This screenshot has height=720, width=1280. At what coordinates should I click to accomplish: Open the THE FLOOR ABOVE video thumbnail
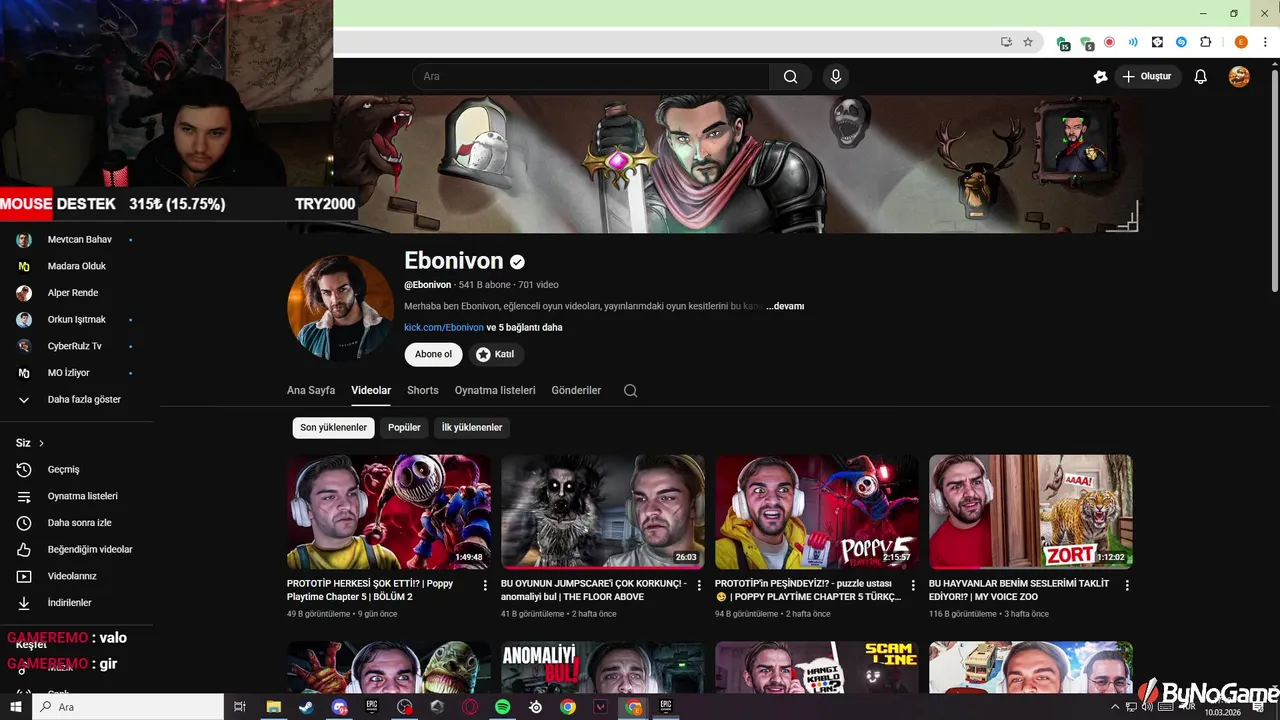click(603, 512)
